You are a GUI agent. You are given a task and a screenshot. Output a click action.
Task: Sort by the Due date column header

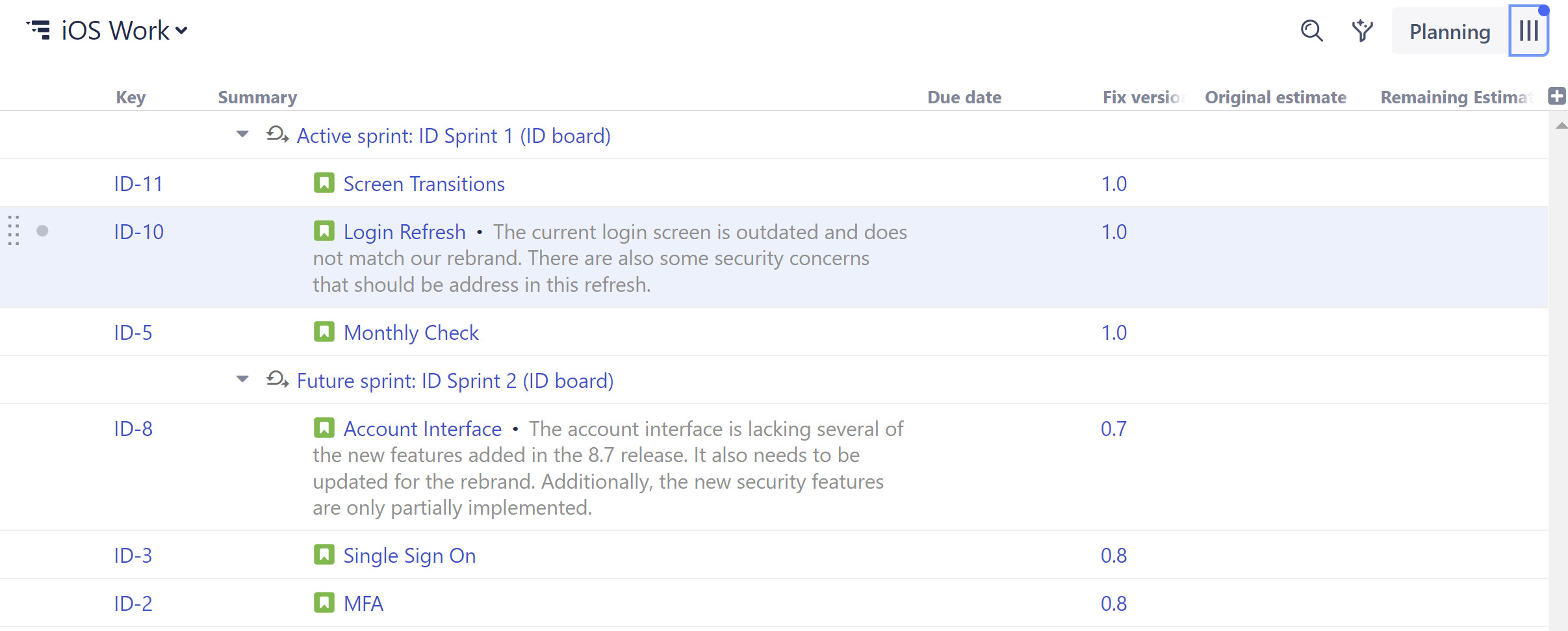964,97
